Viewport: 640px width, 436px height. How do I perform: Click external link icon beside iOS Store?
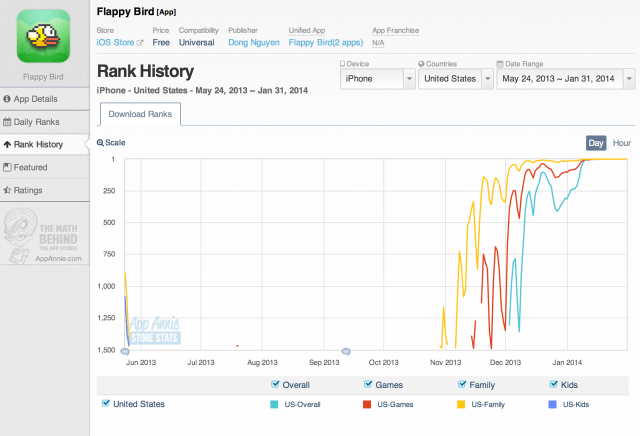[140, 43]
